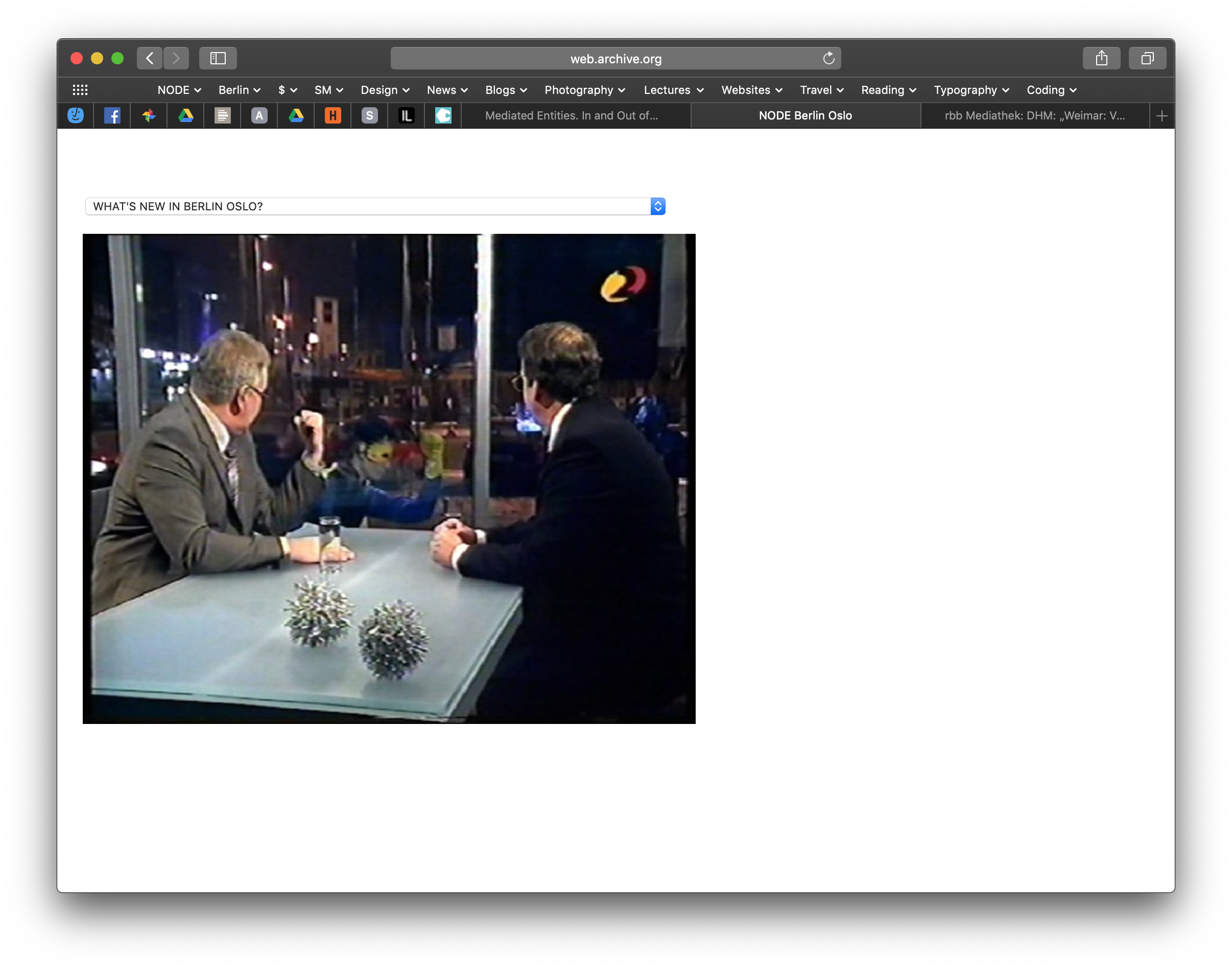Screen dimensions: 1232x968
Task: Click the Share icon in toolbar
Action: tap(1101, 58)
